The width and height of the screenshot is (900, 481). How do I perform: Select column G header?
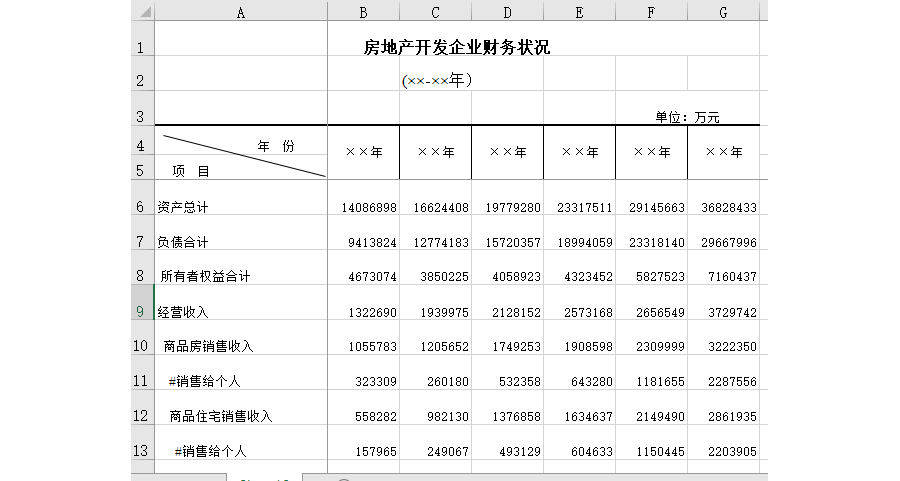724,12
